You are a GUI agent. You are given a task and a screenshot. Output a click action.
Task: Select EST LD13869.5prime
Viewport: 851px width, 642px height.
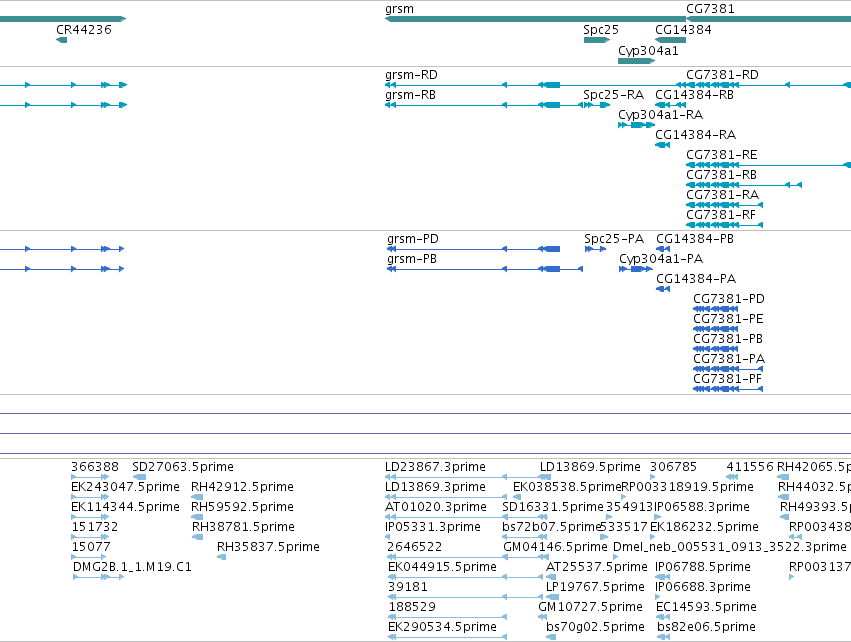590,467
